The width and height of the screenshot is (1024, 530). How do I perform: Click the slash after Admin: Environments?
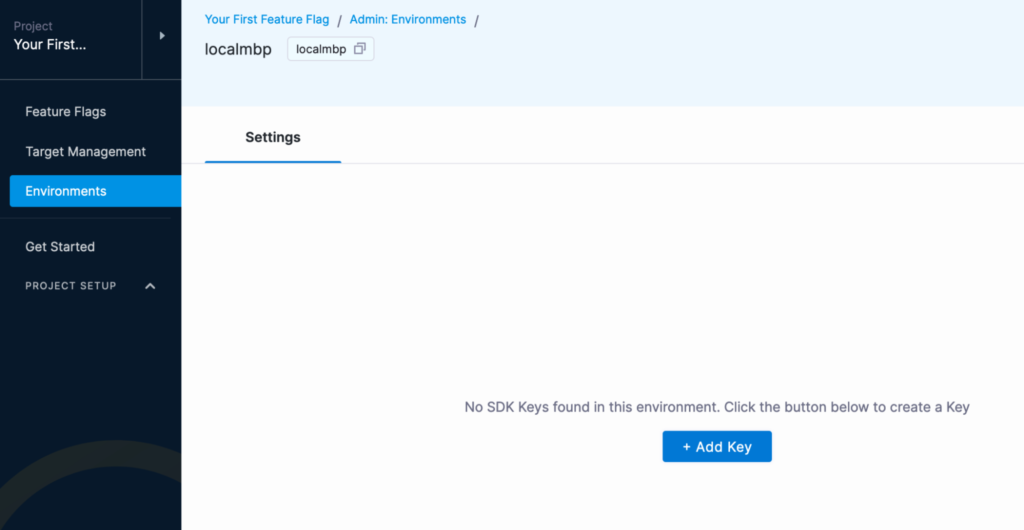pos(476,21)
